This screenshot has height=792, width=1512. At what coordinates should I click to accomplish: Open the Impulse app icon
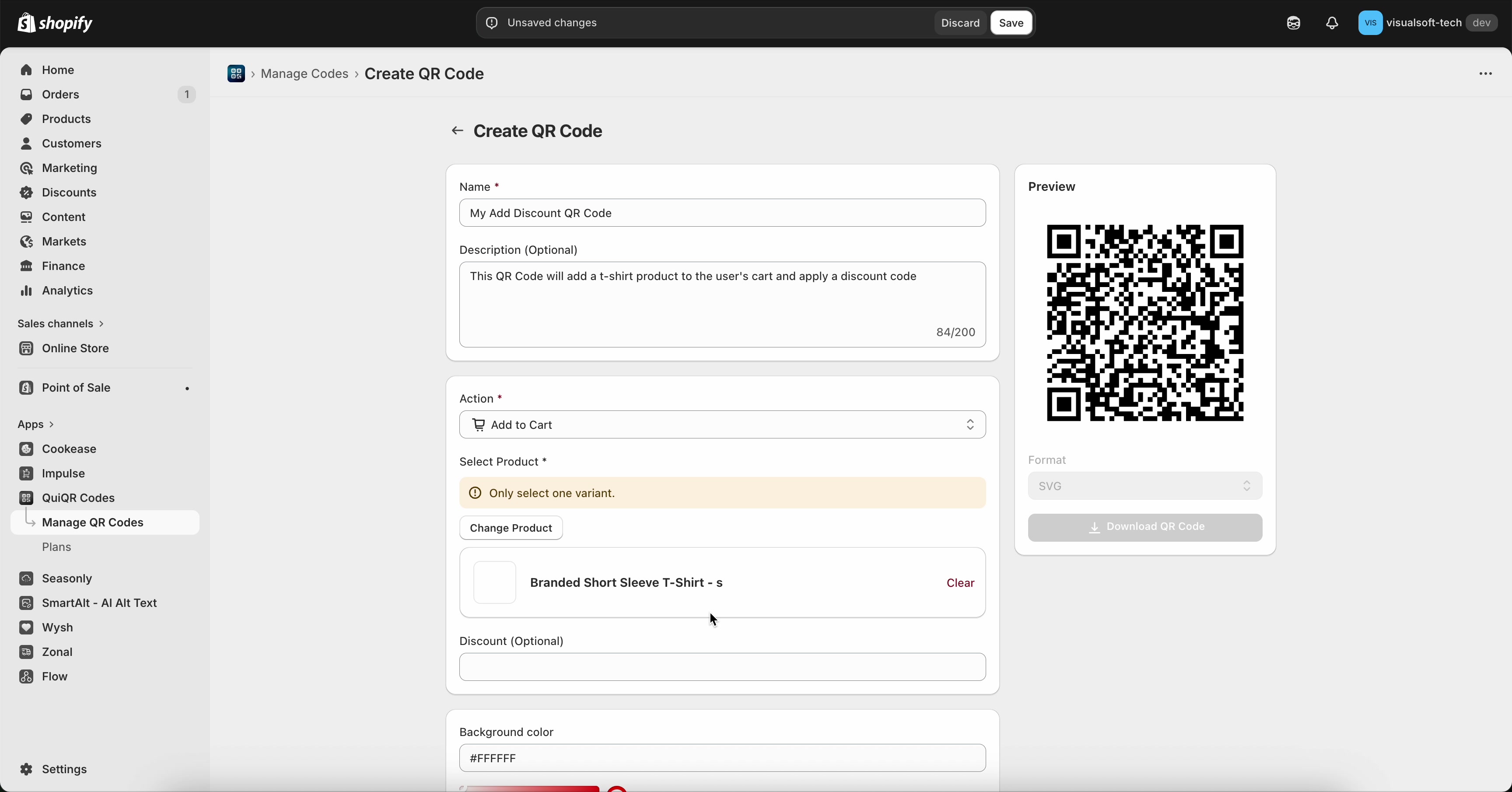[x=26, y=473]
